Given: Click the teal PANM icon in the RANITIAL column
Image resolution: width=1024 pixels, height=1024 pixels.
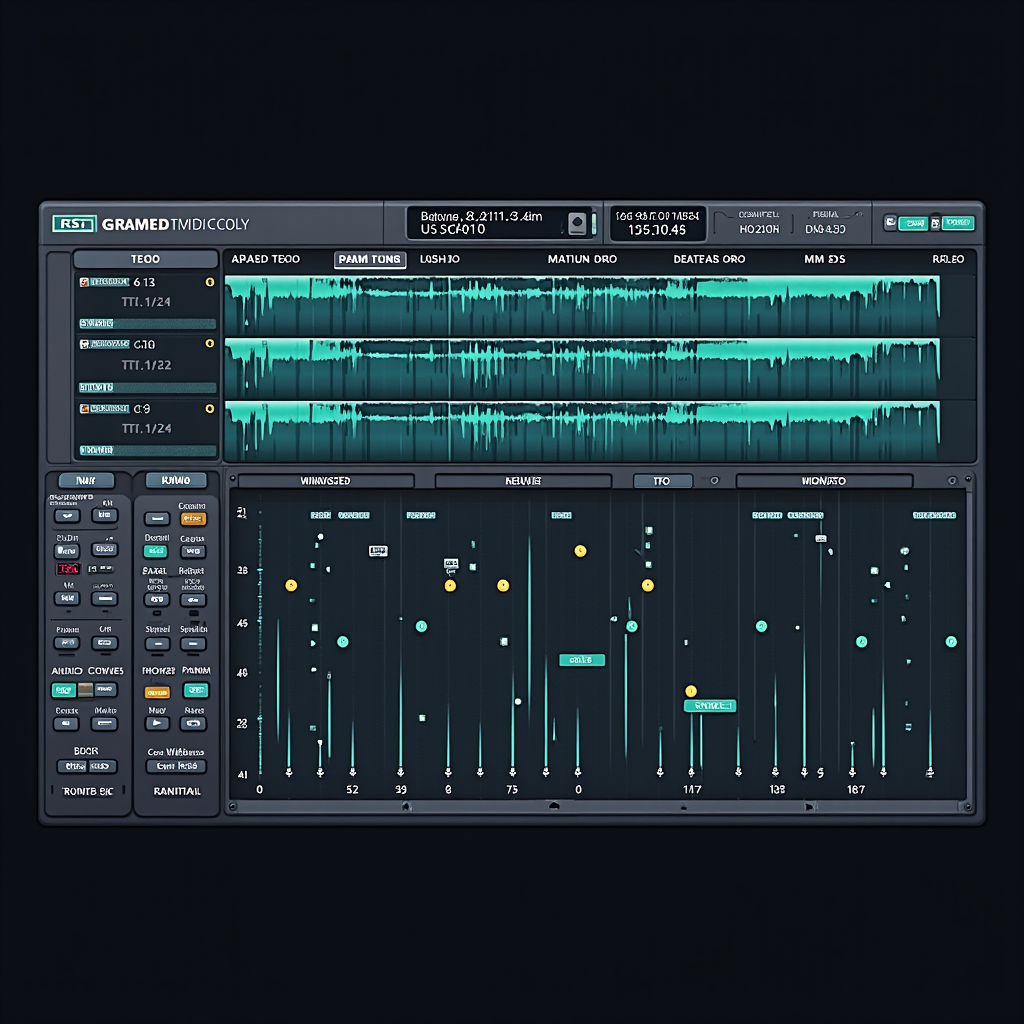Looking at the screenshot, I should point(197,692).
